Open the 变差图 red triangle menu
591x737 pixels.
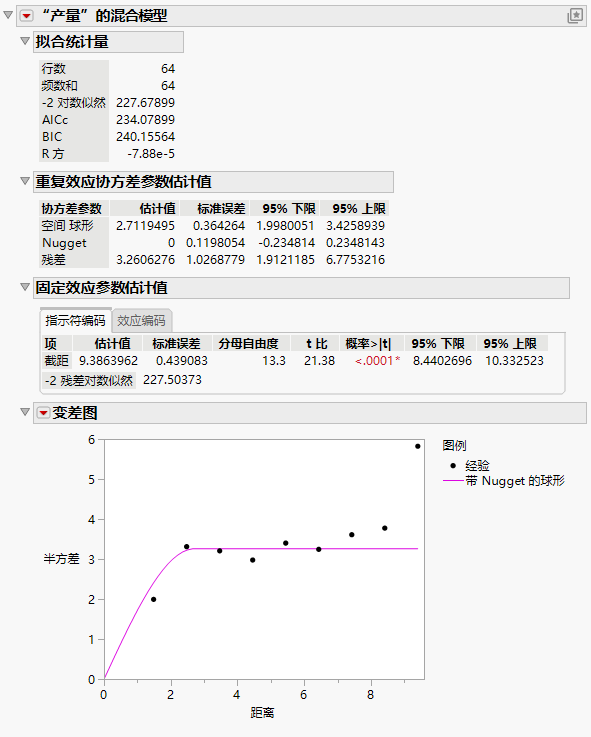click(x=43, y=413)
